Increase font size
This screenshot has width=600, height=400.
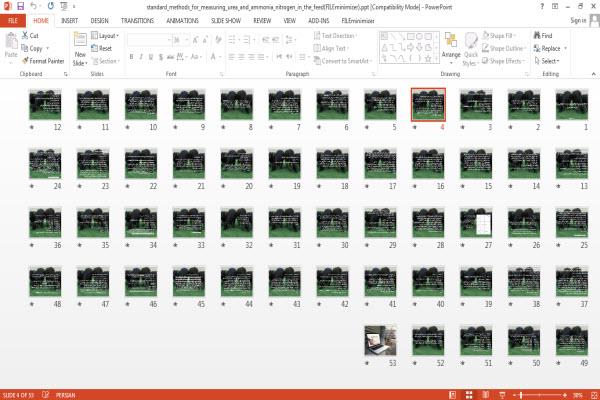[196, 40]
